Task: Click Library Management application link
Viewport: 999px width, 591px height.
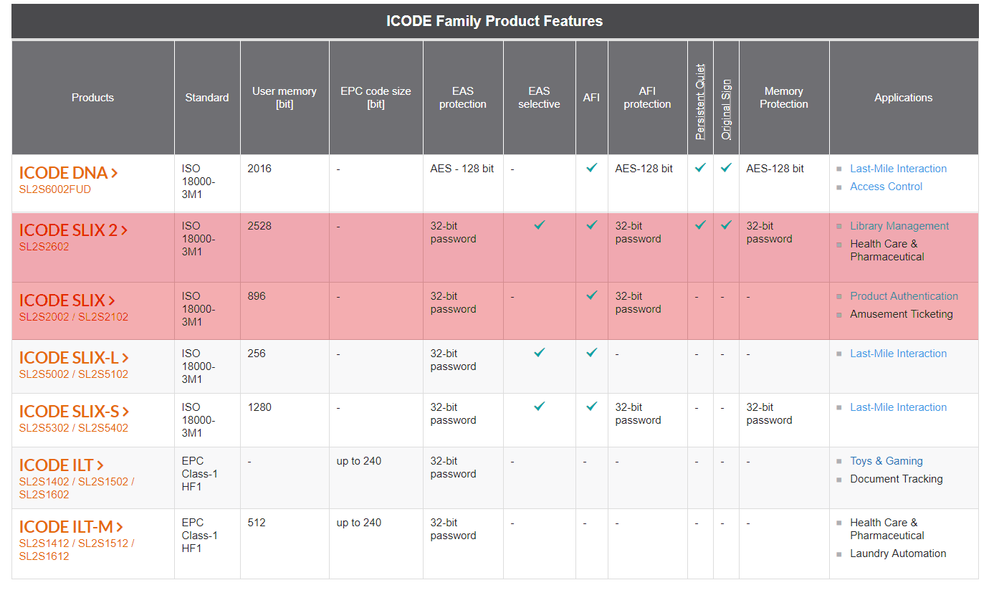Action: [899, 226]
